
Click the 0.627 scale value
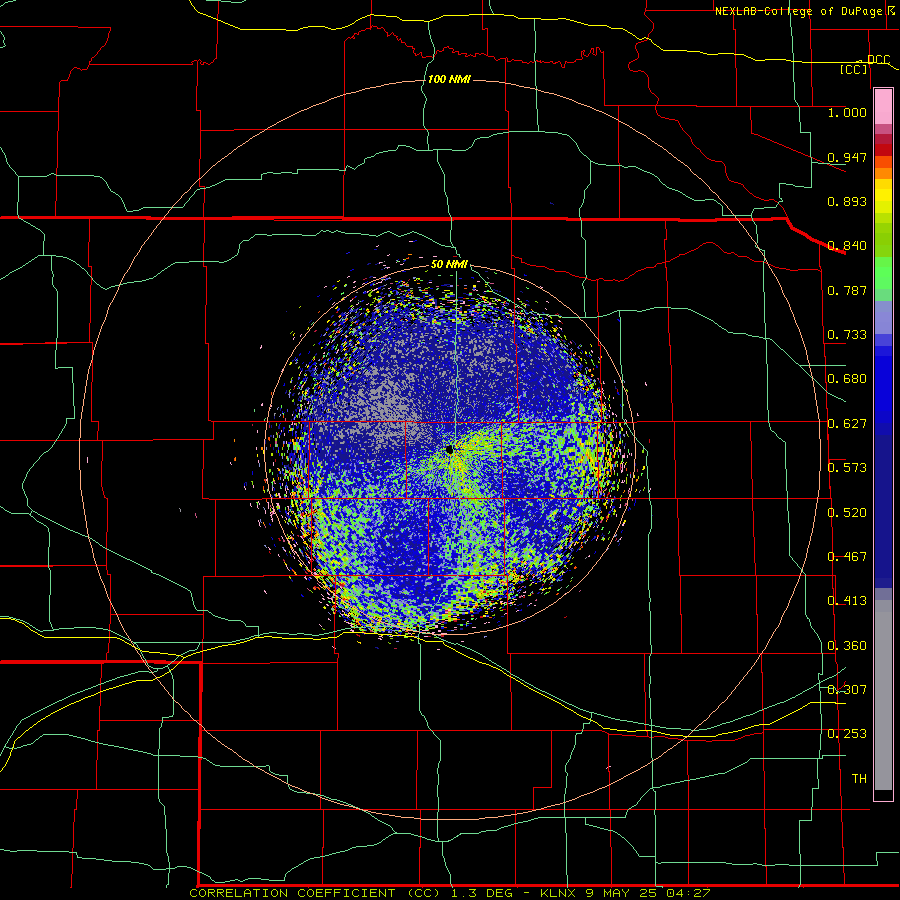[847, 424]
